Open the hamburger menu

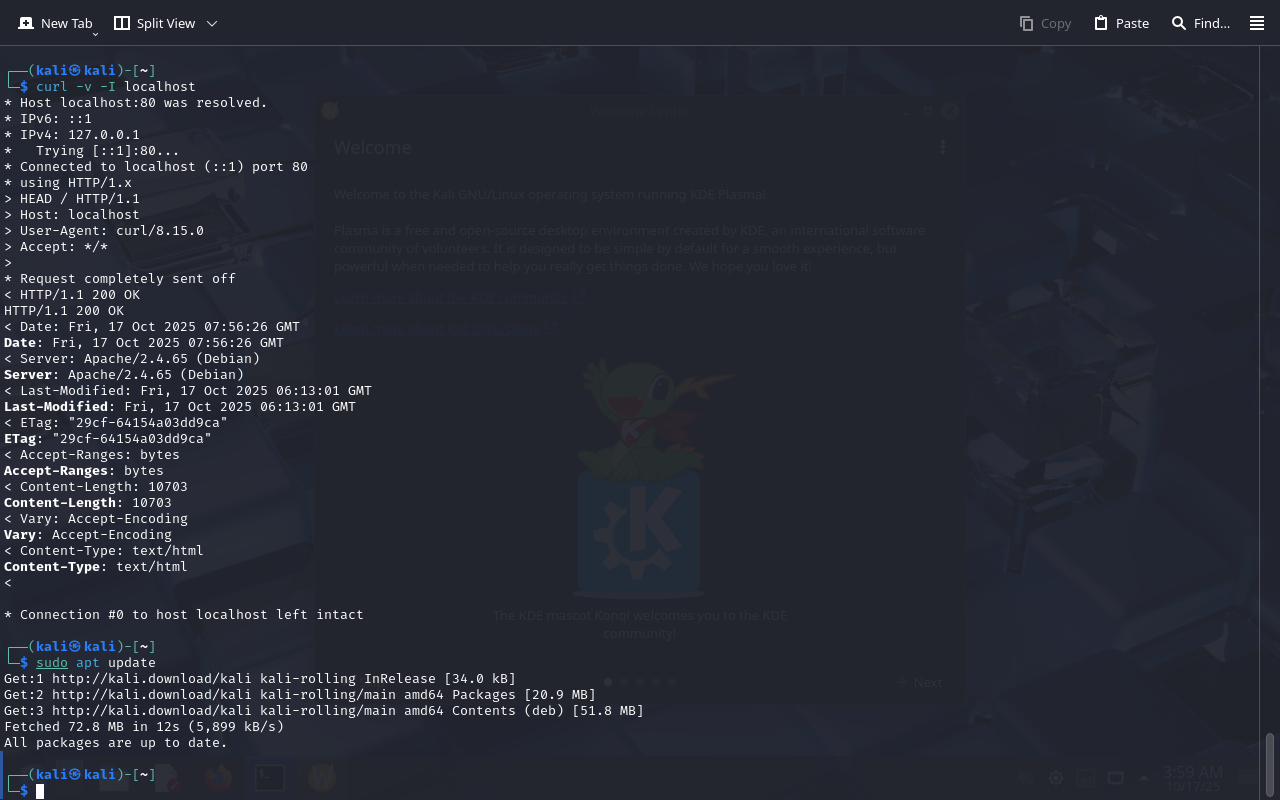[1257, 23]
